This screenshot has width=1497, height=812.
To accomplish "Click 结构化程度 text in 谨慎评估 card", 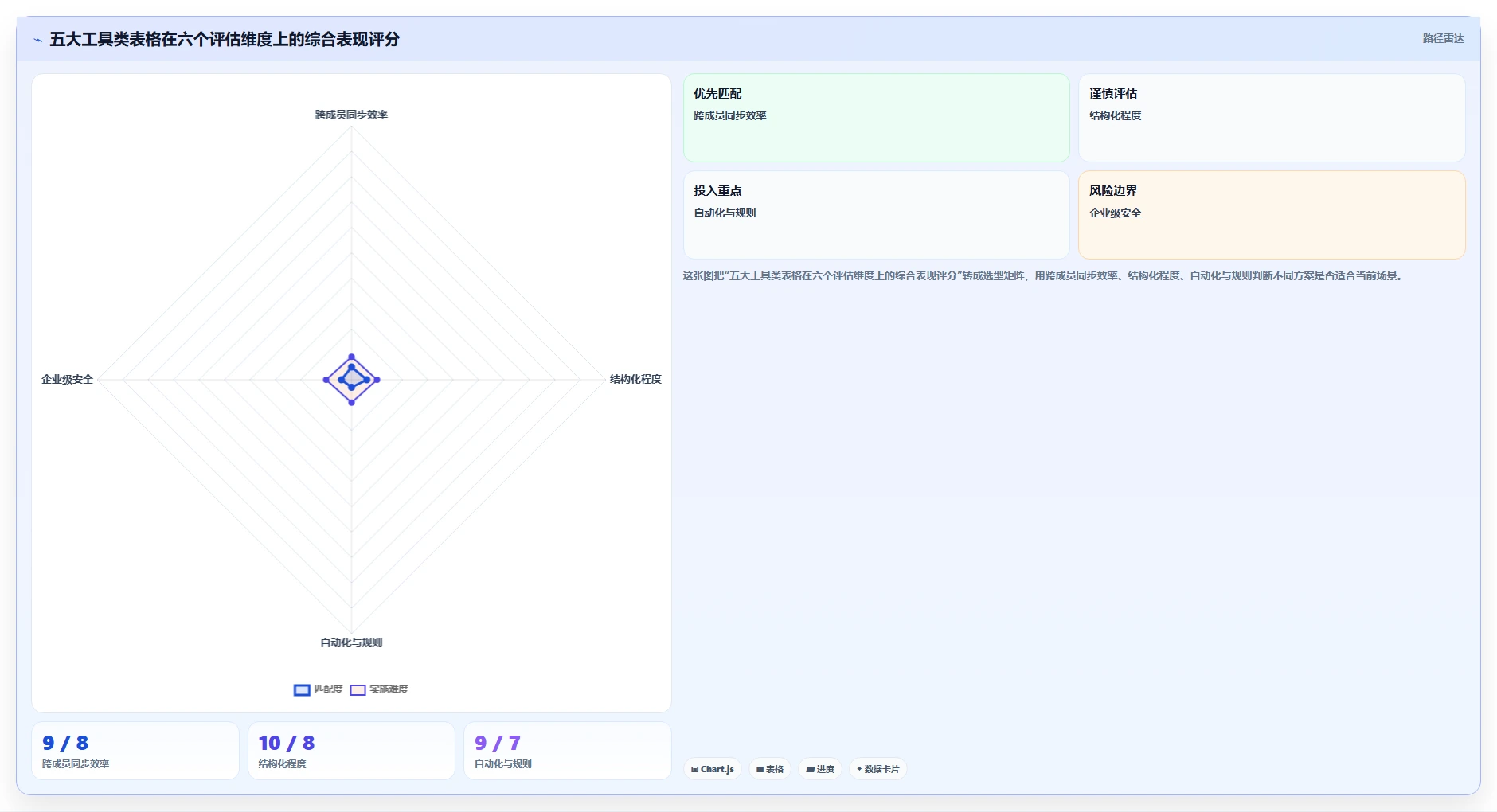I will (x=1115, y=115).
